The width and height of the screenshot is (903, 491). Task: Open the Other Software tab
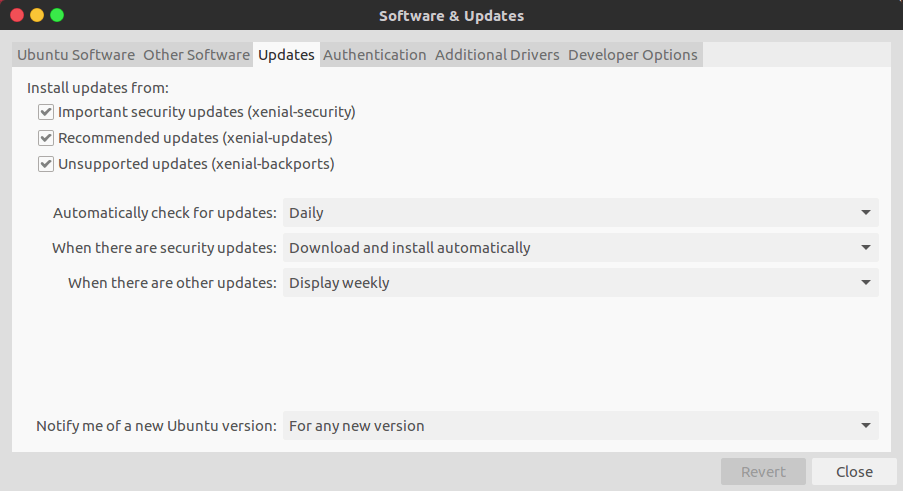click(x=196, y=55)
